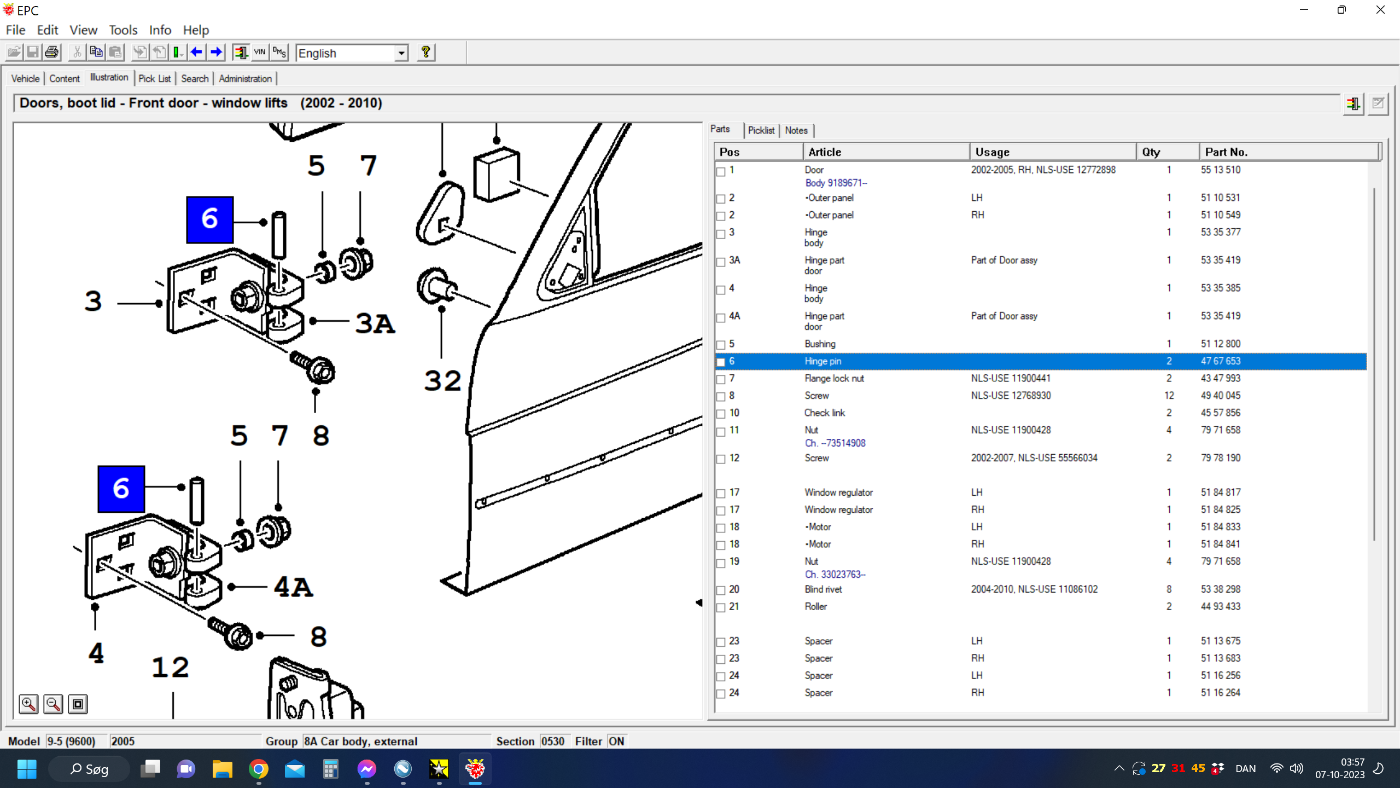Open the View menu

pyautogui.click(x=83, y=30)
